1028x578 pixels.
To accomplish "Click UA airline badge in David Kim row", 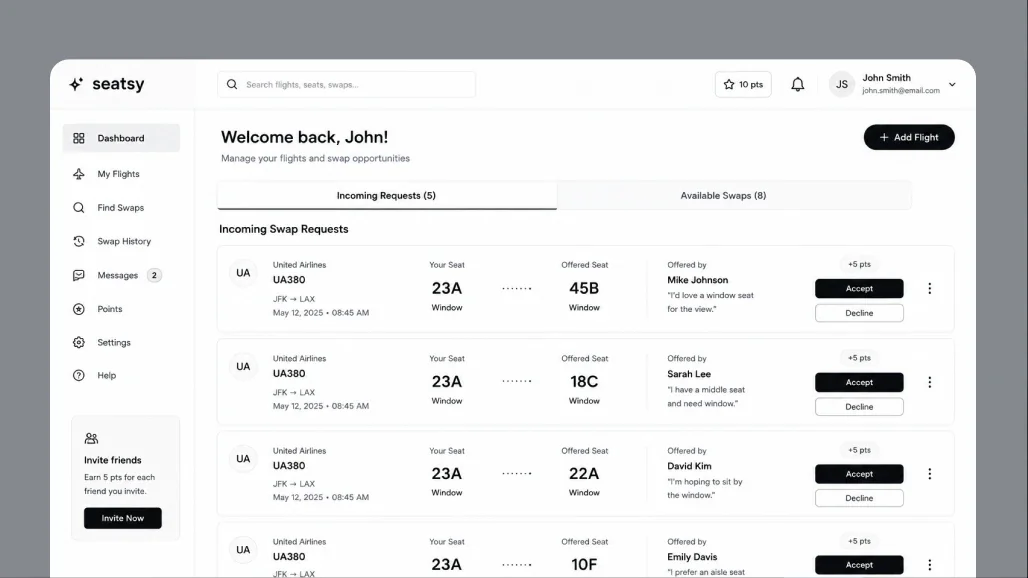I will [x=243, y=459].
